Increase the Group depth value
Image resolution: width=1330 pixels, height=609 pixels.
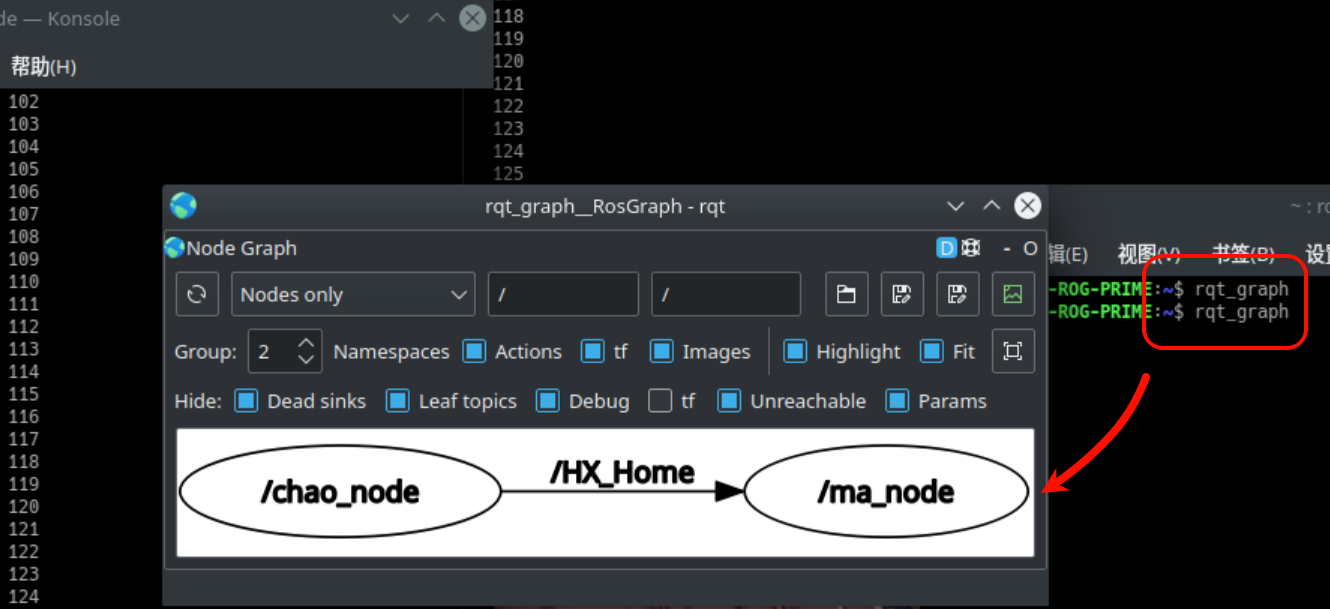click(307, 342)
